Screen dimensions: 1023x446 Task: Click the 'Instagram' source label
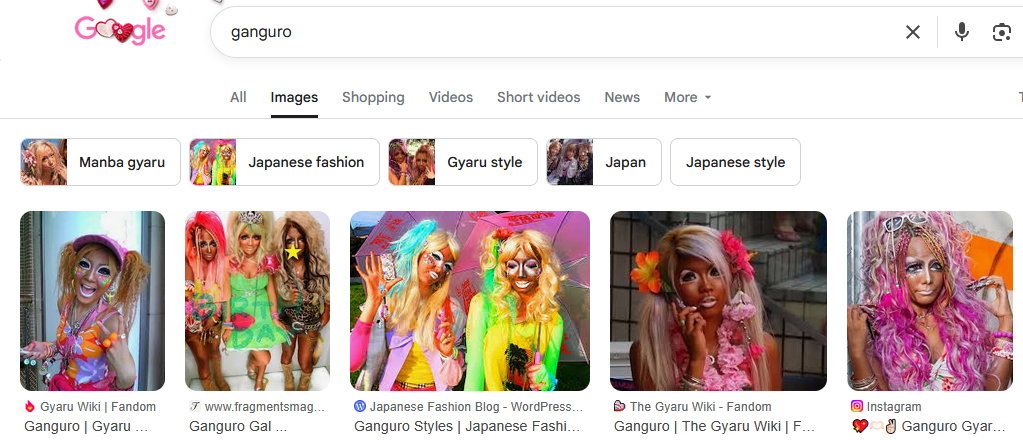pyautogui.click(x=894, y=407)
